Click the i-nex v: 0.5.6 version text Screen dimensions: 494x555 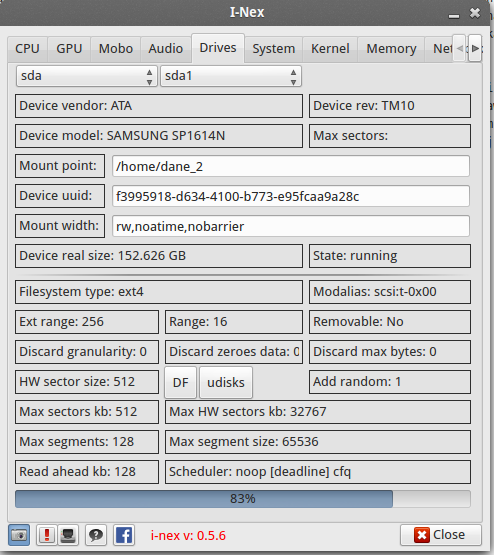[188, 536]
